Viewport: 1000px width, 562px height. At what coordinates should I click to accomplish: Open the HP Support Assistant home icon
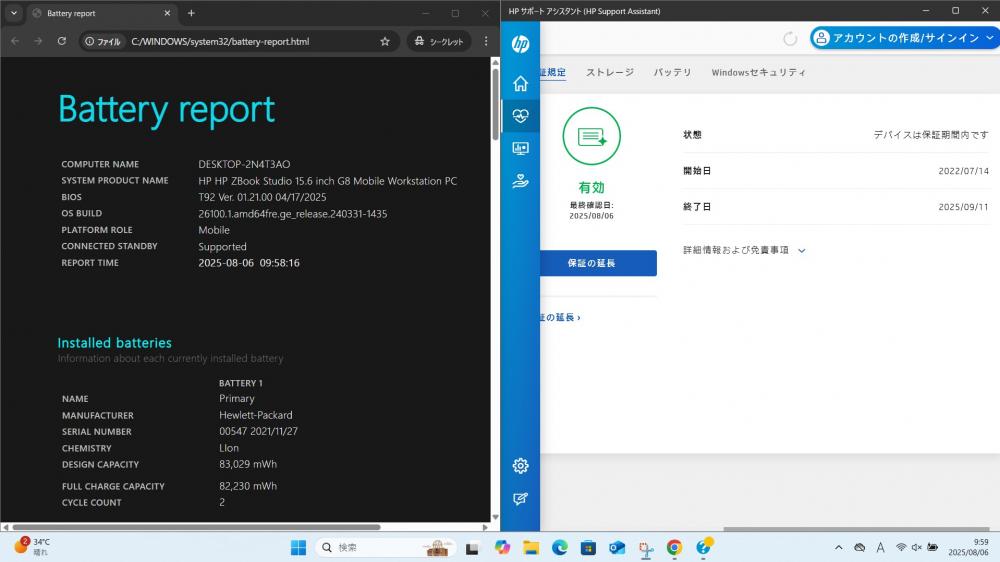point(520,84)
